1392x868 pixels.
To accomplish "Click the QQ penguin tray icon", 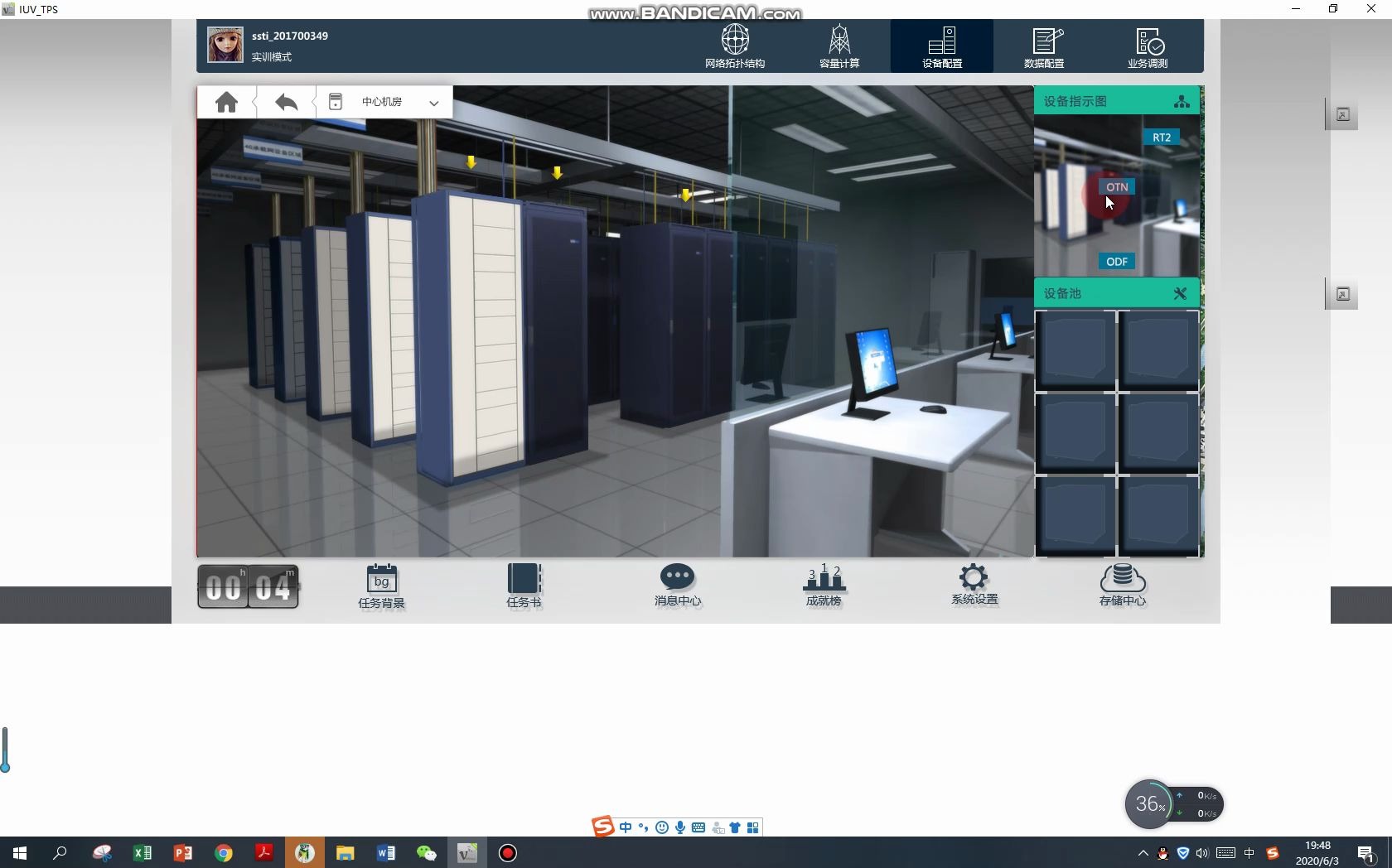I will point(1163,853).
